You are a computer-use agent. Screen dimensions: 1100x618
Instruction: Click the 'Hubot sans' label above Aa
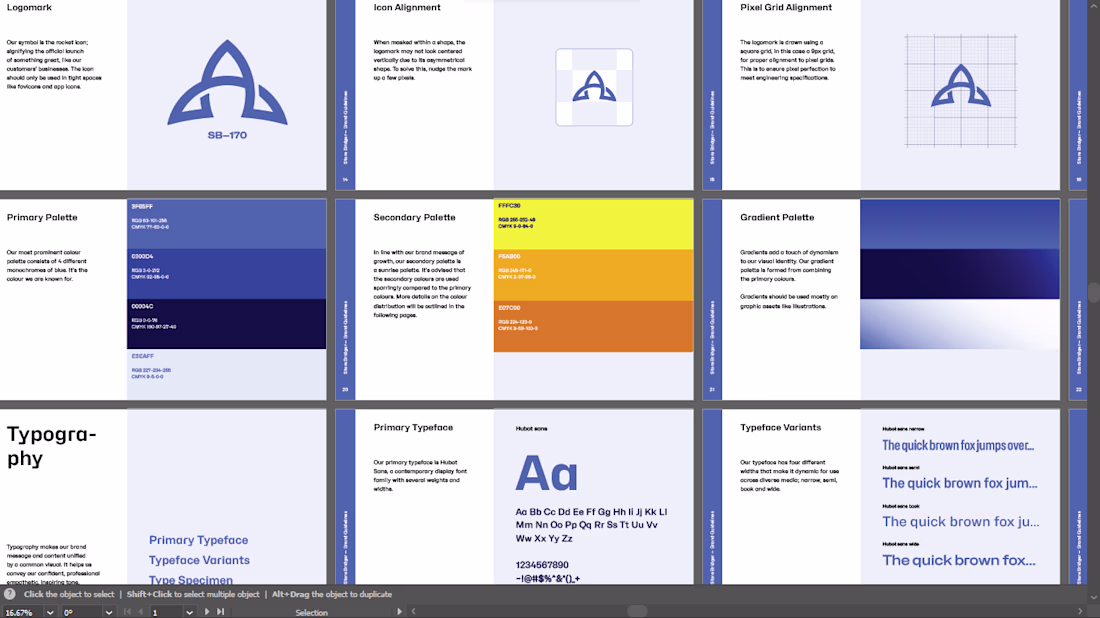tap(531, 429)
